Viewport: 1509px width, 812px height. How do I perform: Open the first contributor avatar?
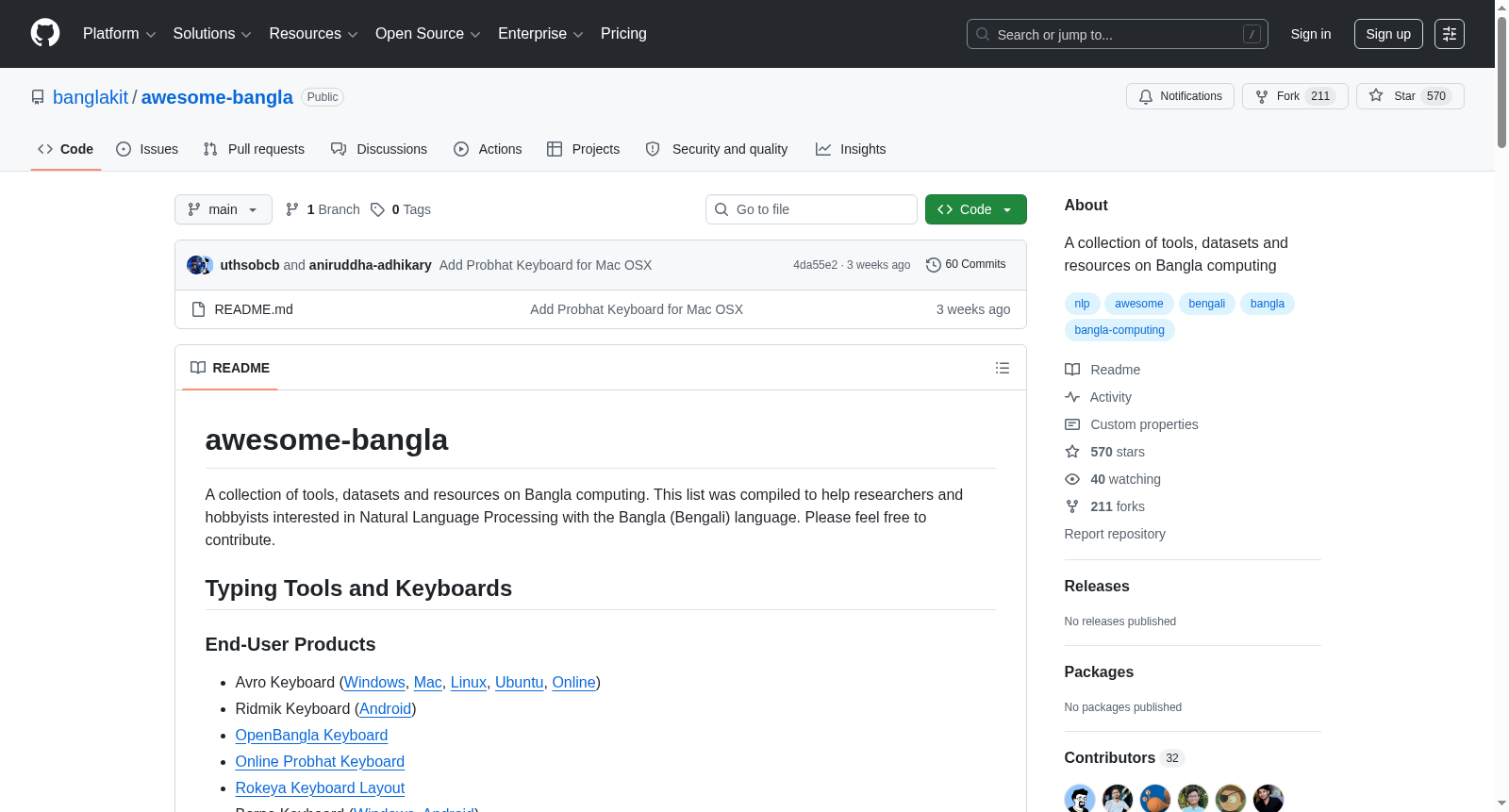[x=1080, y=798]
